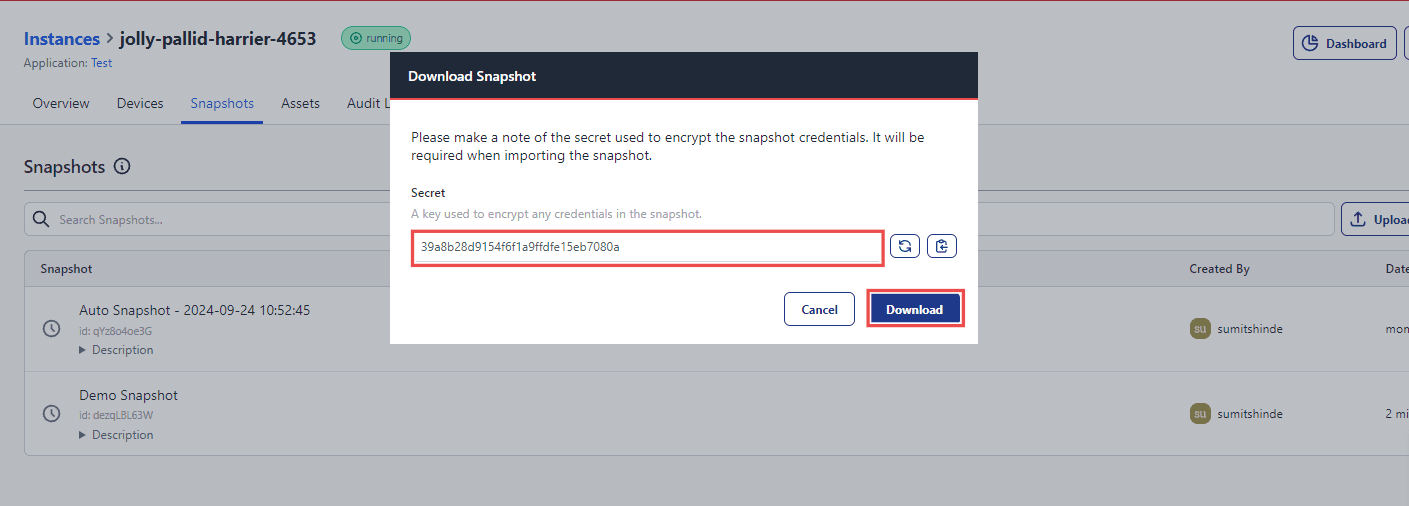The height and width of the screenshot is (506, 1409).
Task: Click the Snapshot column header
Action: (x=66, y=269)
